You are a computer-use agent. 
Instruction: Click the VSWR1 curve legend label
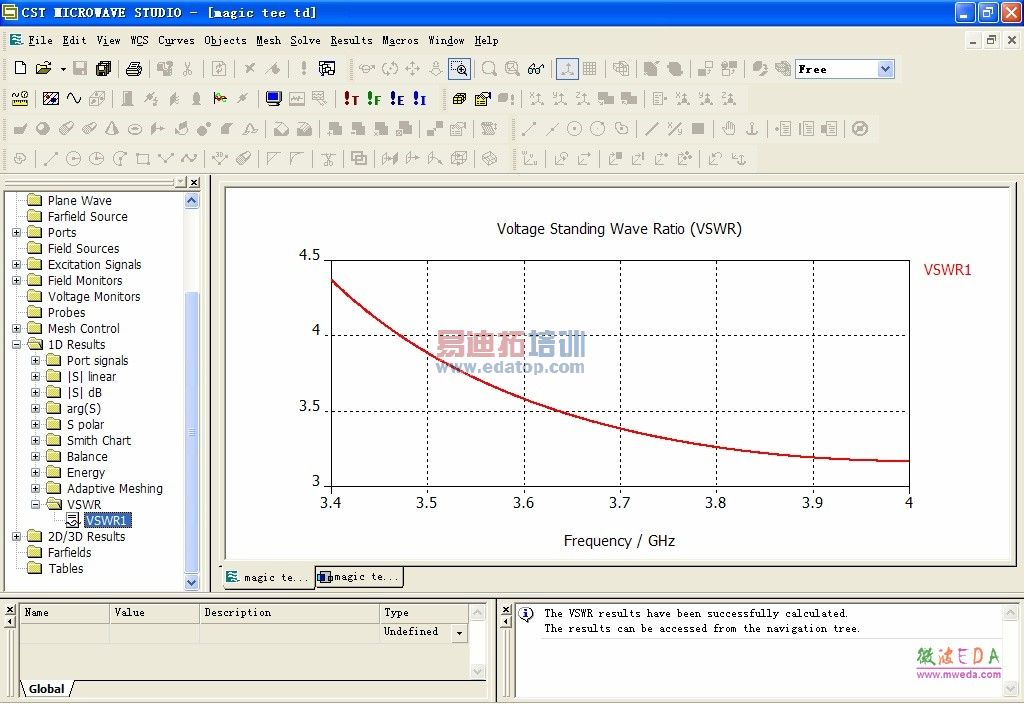[x=947, y=270]
